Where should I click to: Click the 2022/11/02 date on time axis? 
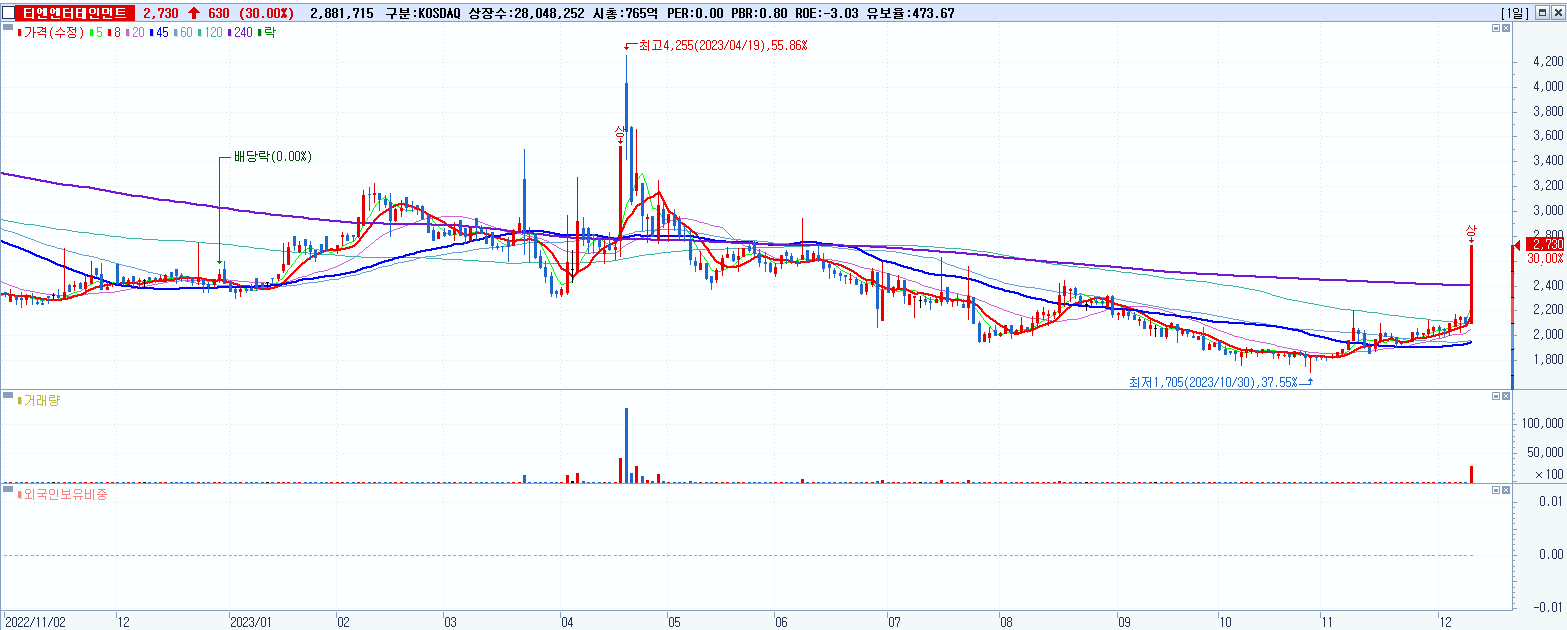(35, 621)
